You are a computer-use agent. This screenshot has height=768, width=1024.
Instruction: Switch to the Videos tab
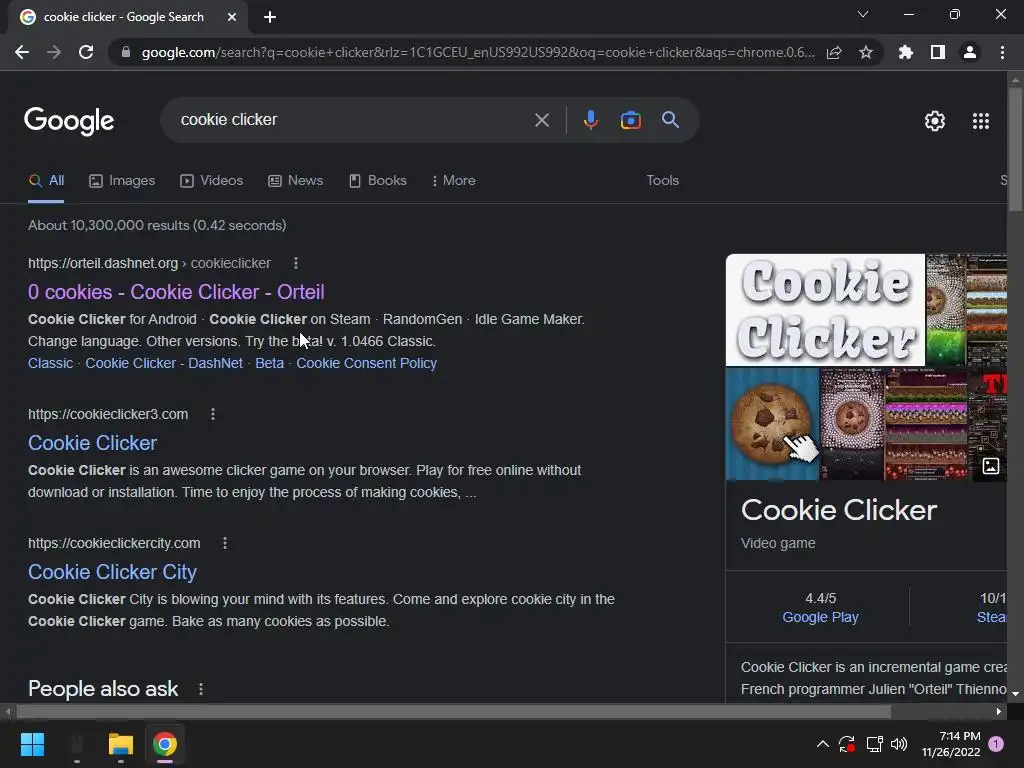coord(212,181)
